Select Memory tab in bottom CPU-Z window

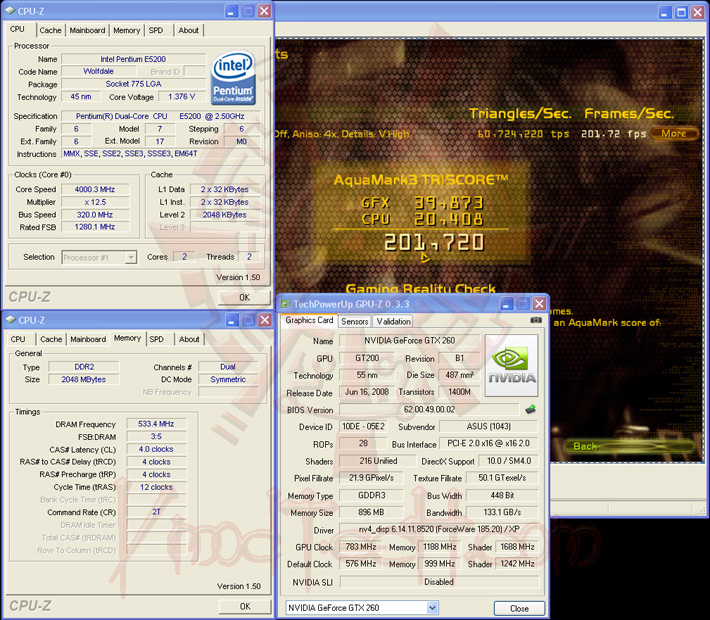pos(127,338)
